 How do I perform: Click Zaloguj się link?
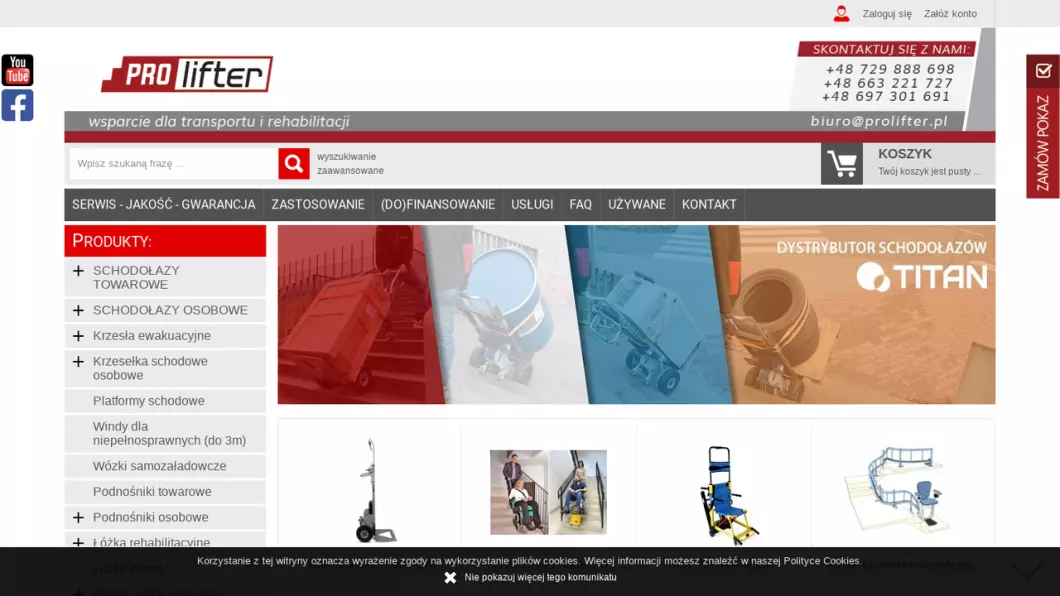(887, 14)
